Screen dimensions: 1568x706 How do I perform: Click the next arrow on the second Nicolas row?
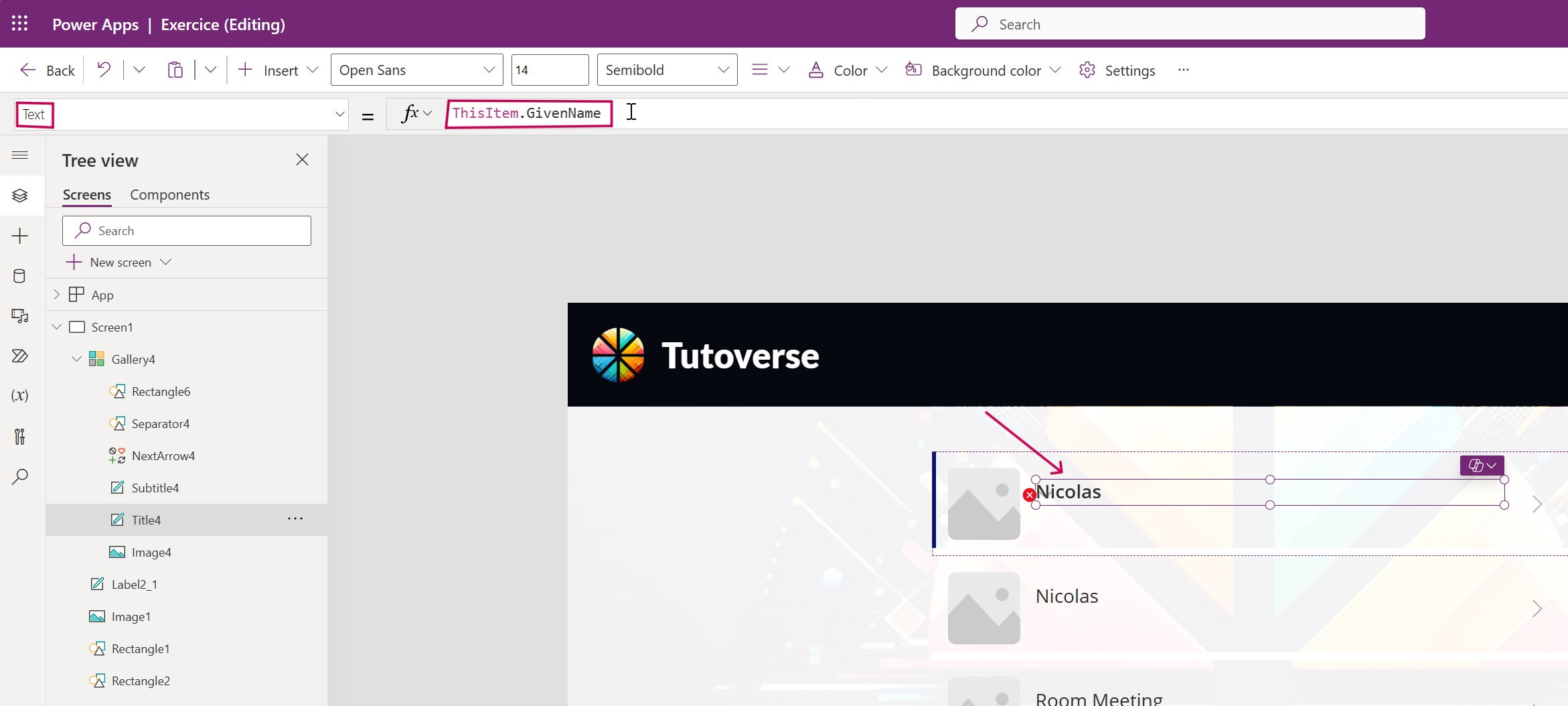pos(1537,608)
